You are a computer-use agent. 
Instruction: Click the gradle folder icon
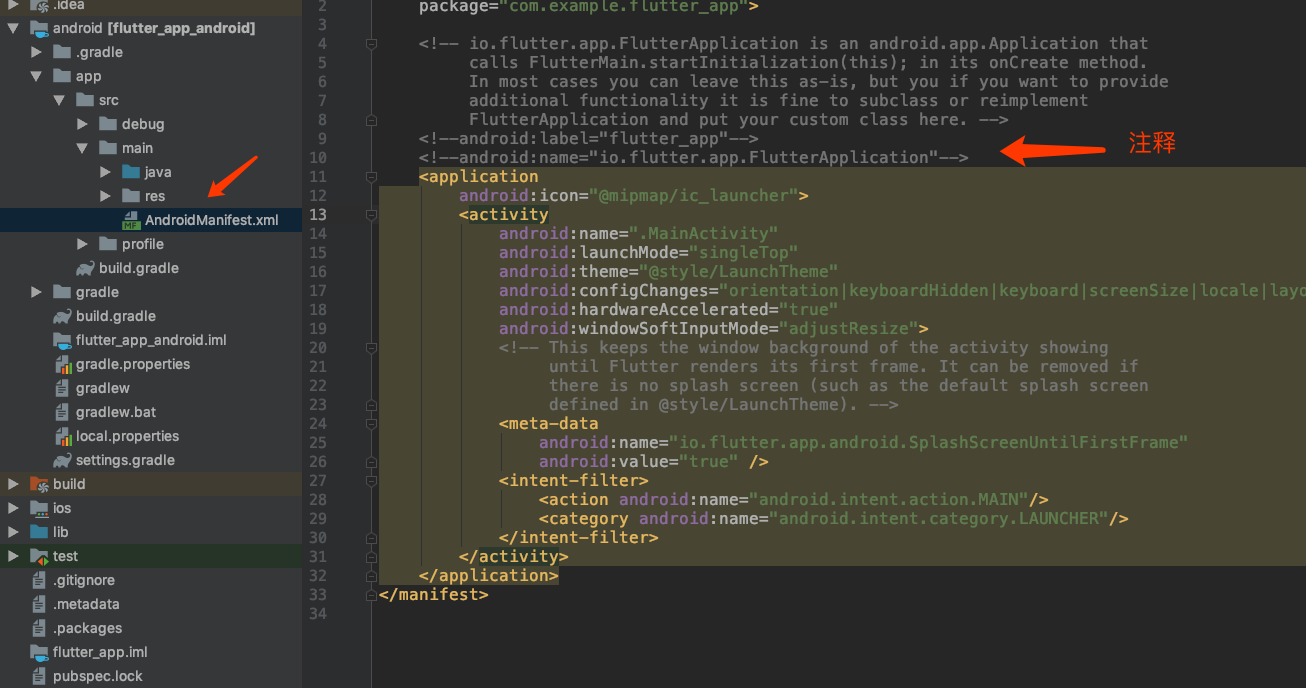point(62,292)
